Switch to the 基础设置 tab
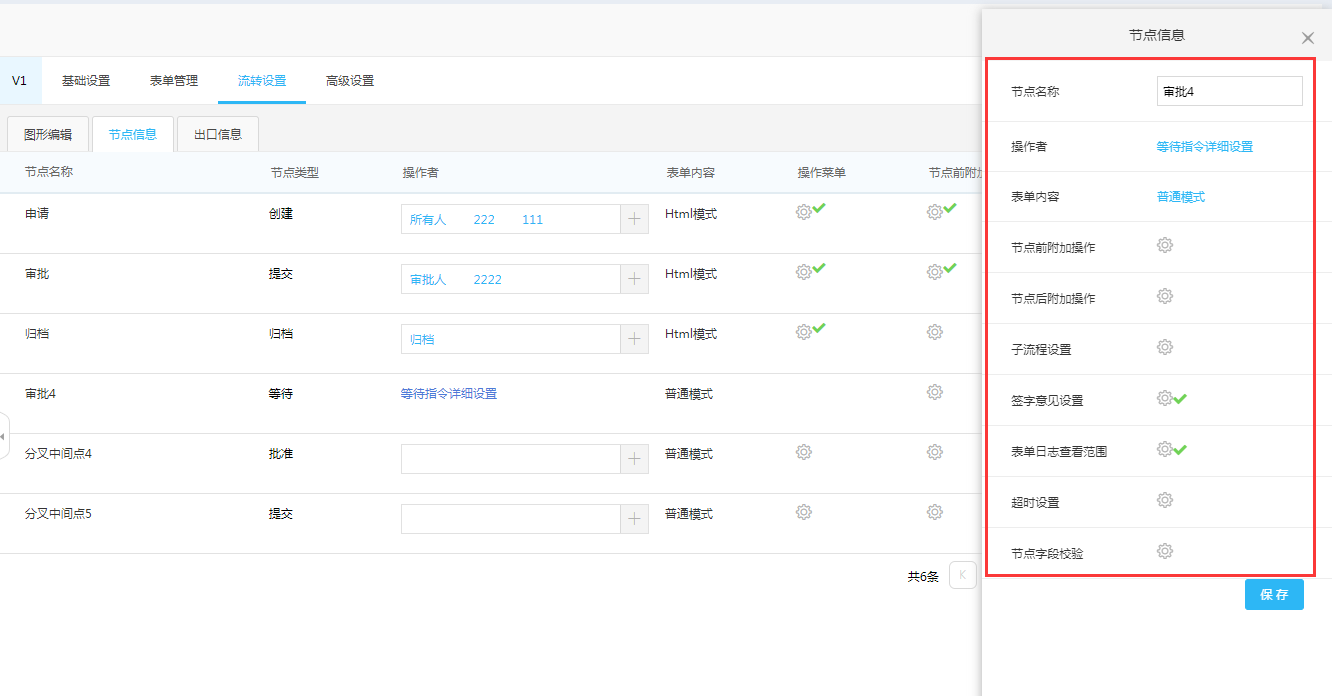The width and height of the screenshot is (1332, 696). [86, 81]
